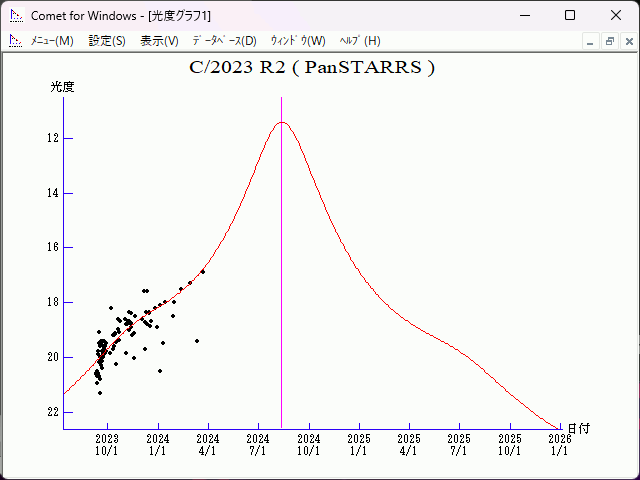Close the inner light-curve graph window
This screenshot has height=480, width=640.
(x=626, y=41)
